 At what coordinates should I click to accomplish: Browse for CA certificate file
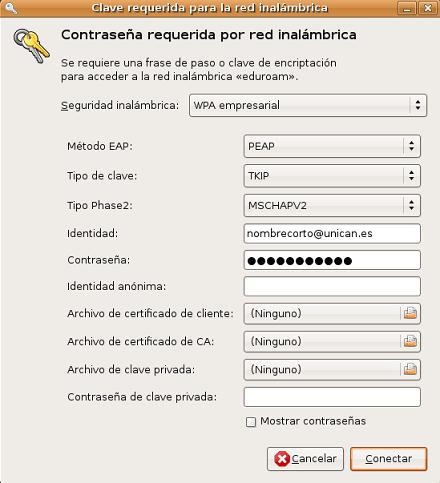tap(410, 341)
